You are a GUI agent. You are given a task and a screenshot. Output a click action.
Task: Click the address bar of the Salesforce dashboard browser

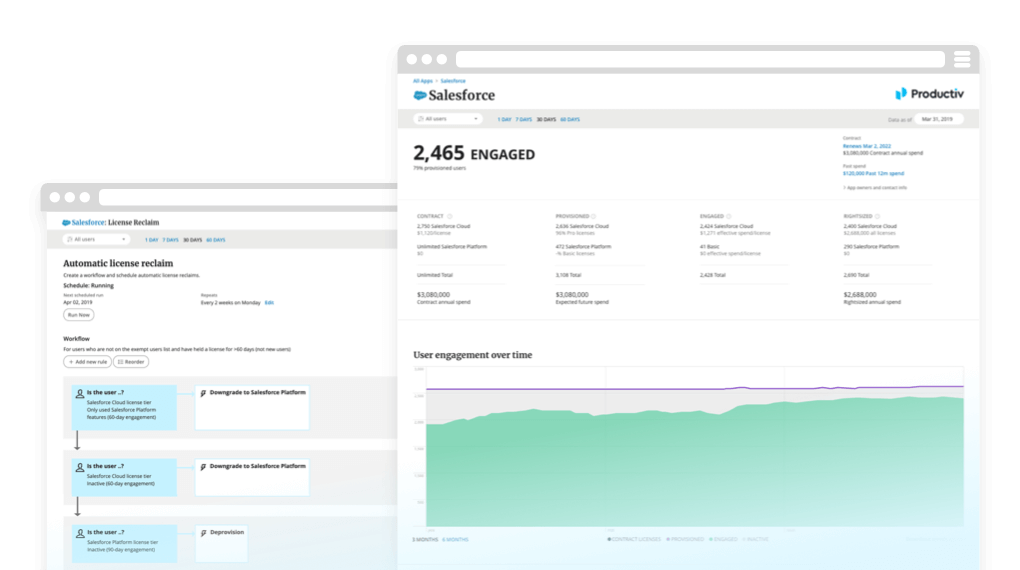(x=700, y=59)
